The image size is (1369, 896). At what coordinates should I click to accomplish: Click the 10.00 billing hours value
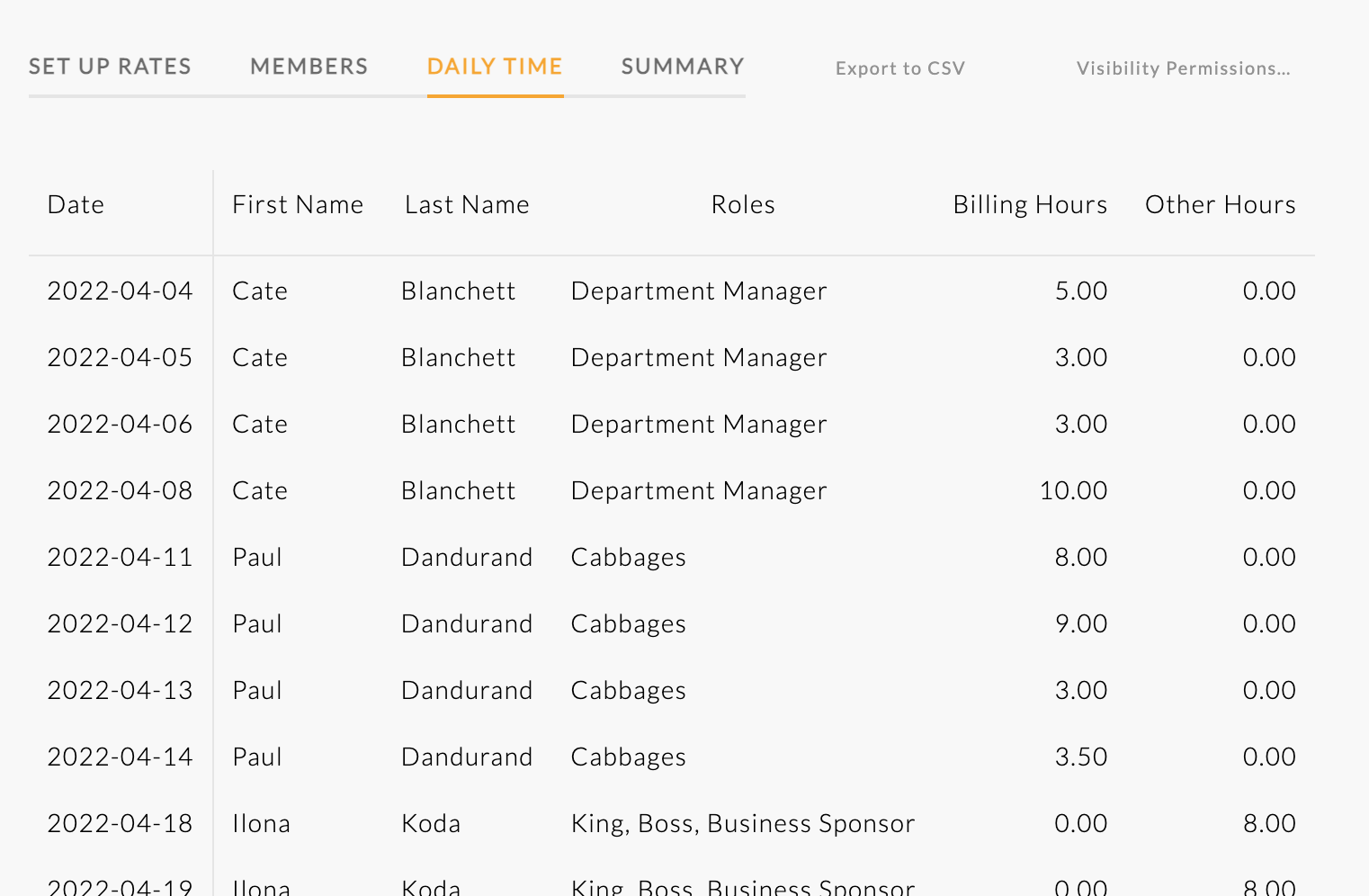(1073, 491)
